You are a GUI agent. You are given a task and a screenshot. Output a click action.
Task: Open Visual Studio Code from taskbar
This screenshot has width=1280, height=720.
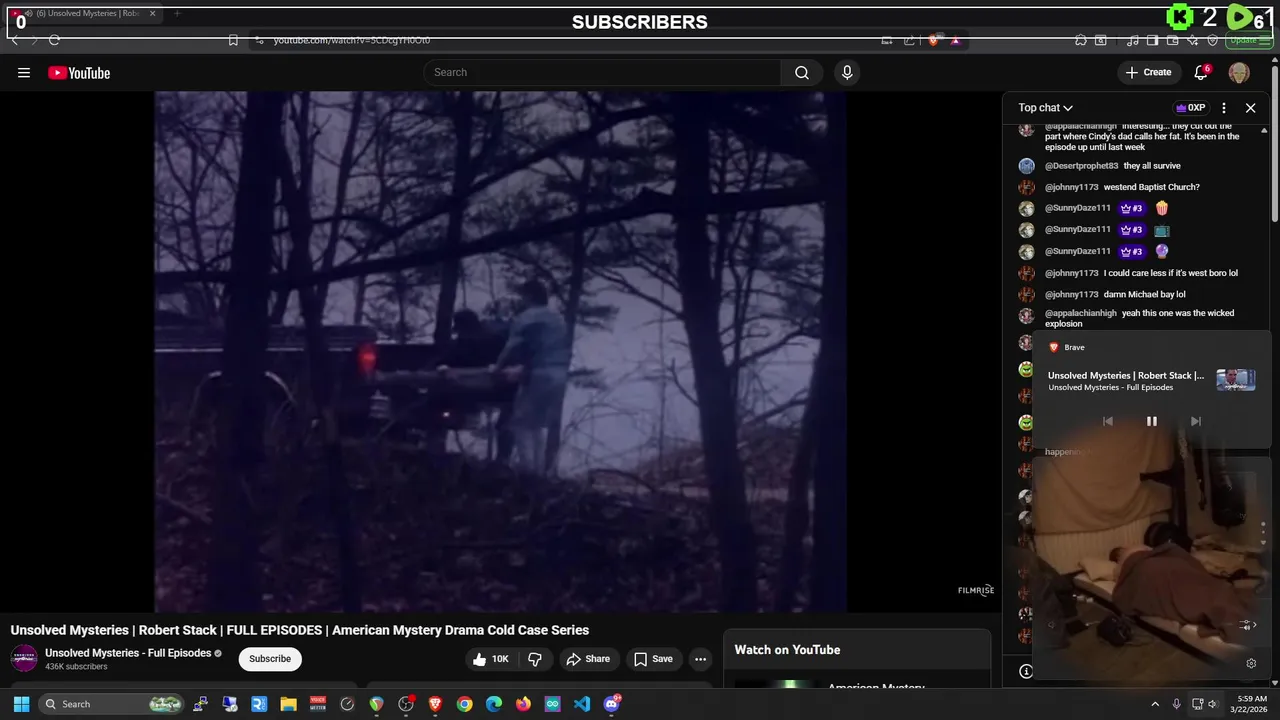point(582,704)
